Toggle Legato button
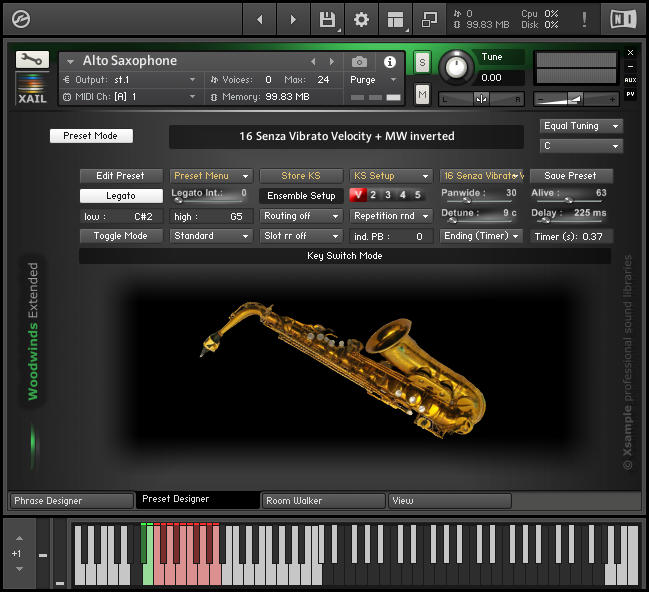 [121, 196]
